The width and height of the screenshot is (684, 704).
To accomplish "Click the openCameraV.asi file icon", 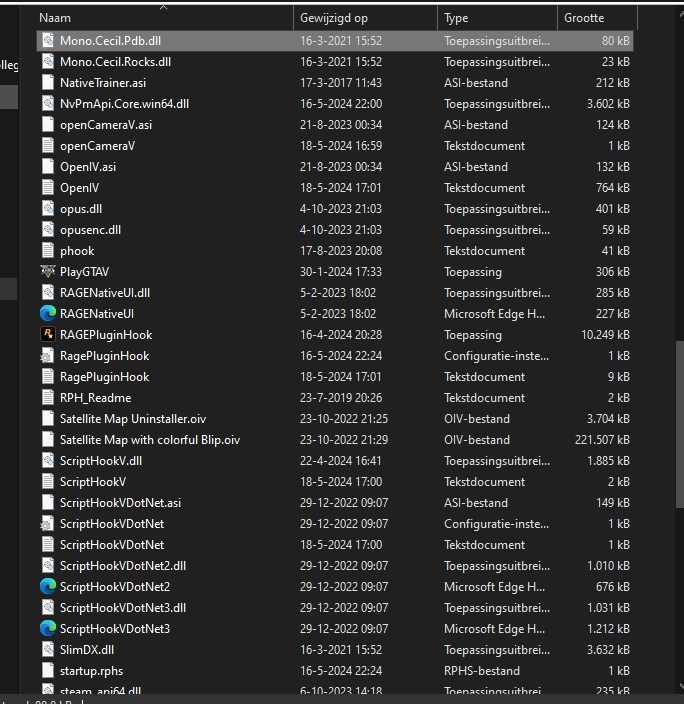I will (x=48, y=125).
